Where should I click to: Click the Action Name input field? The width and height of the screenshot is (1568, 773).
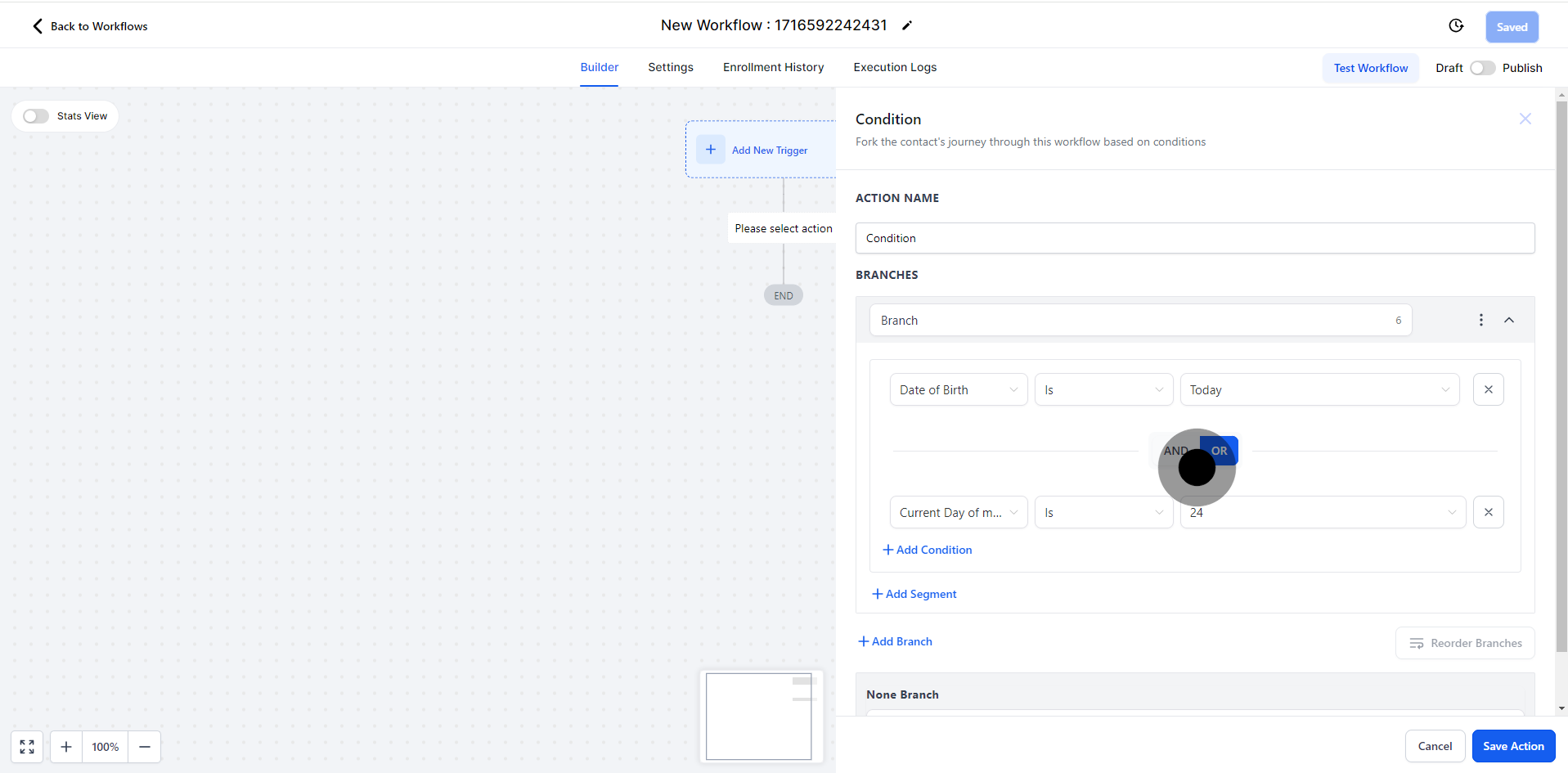[x=1194, y=238]
